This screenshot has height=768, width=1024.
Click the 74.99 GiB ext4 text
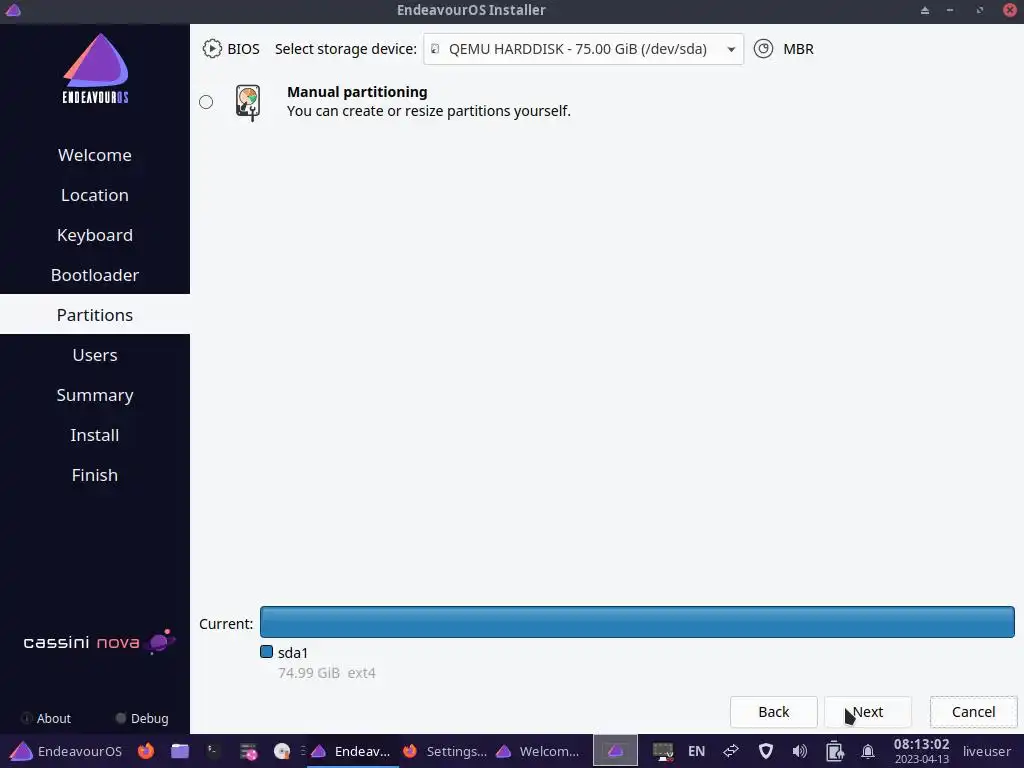327,673
